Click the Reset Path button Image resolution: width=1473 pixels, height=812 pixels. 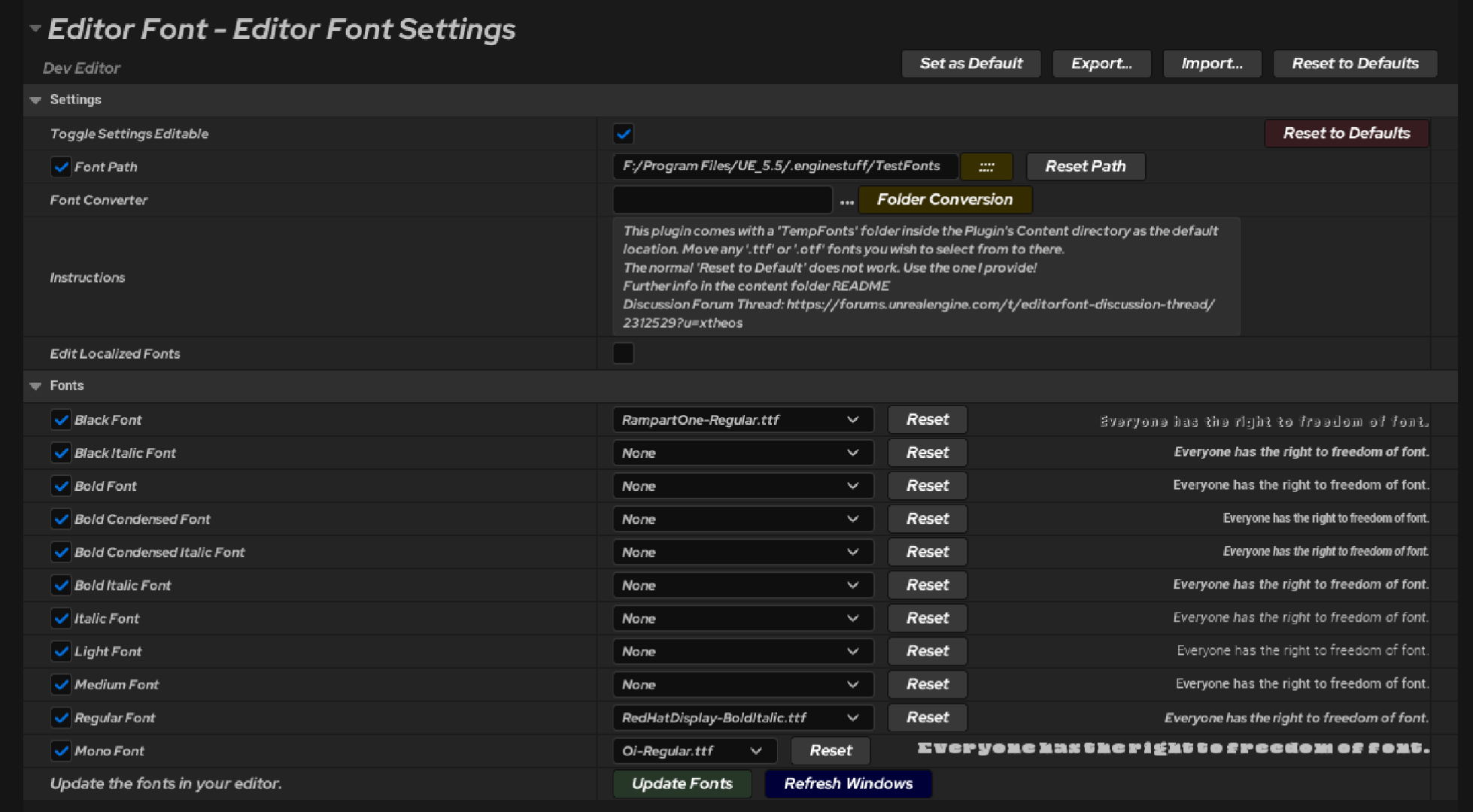click(x=1086, y=167)
